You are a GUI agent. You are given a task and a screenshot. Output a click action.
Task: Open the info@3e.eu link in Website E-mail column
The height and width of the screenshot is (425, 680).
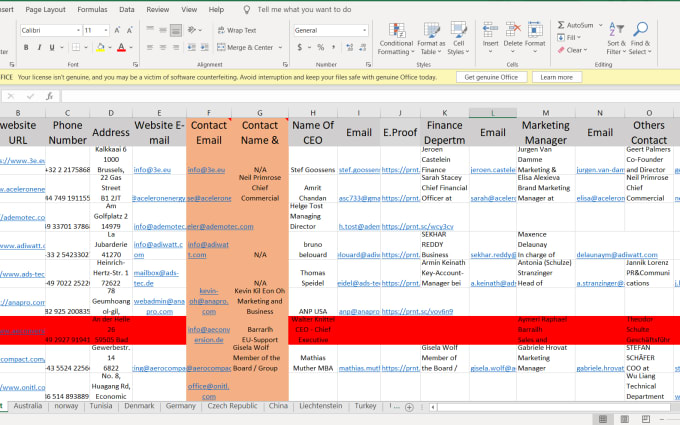coord(152,170)
